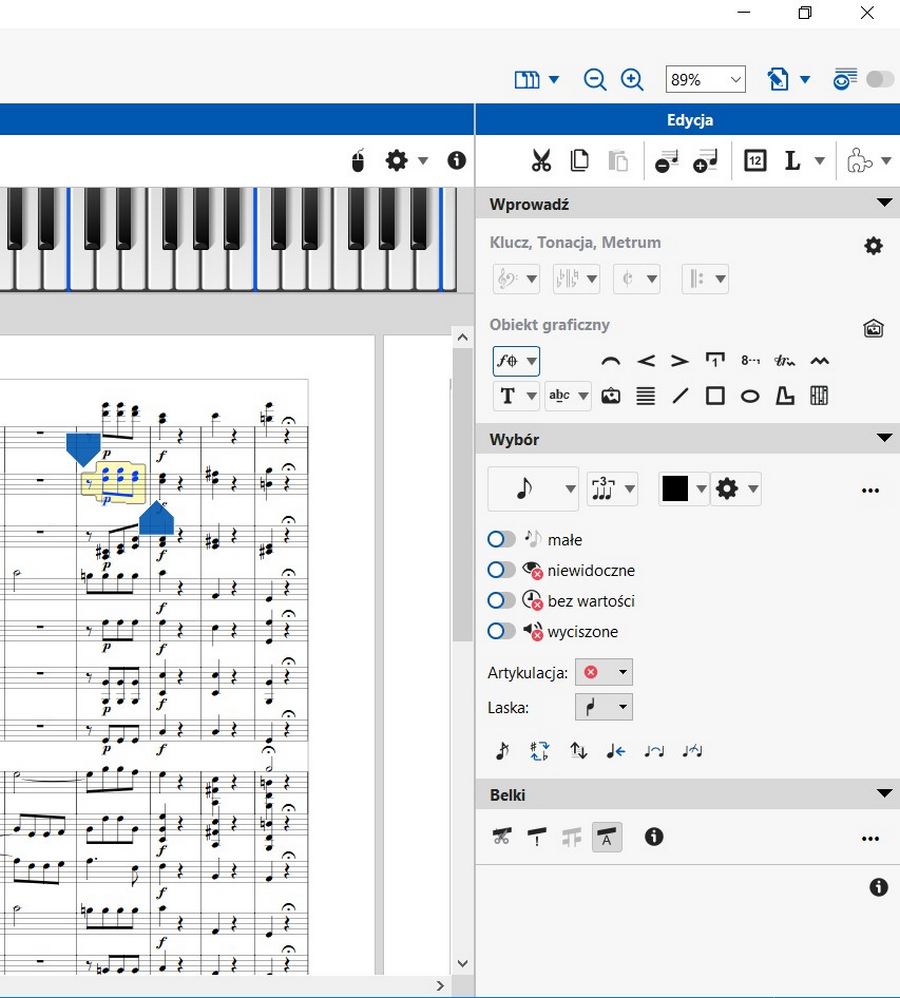
Task: Click the mouse input icon above the piano
Action: click(358, 160)
